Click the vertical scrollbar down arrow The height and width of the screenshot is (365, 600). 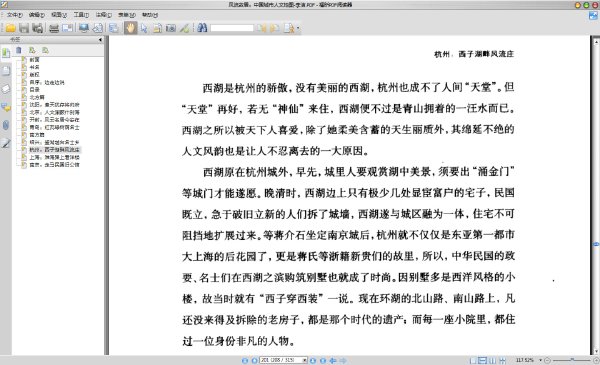click(x=596, y=351)
